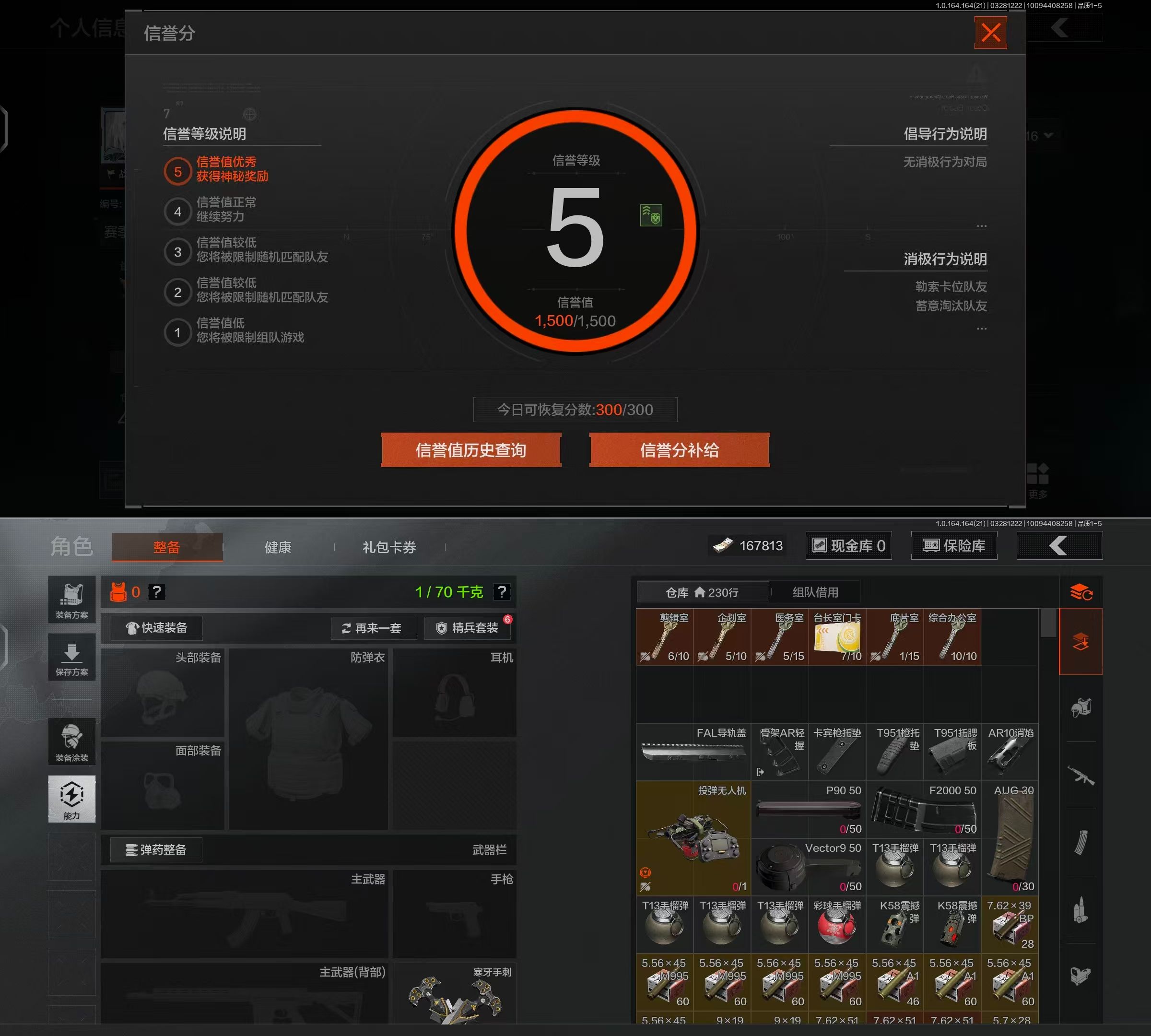1151x1036 pixels.
Task: Expand more 倡导行为说明 entries ellipsis
Action: (981, 226)
